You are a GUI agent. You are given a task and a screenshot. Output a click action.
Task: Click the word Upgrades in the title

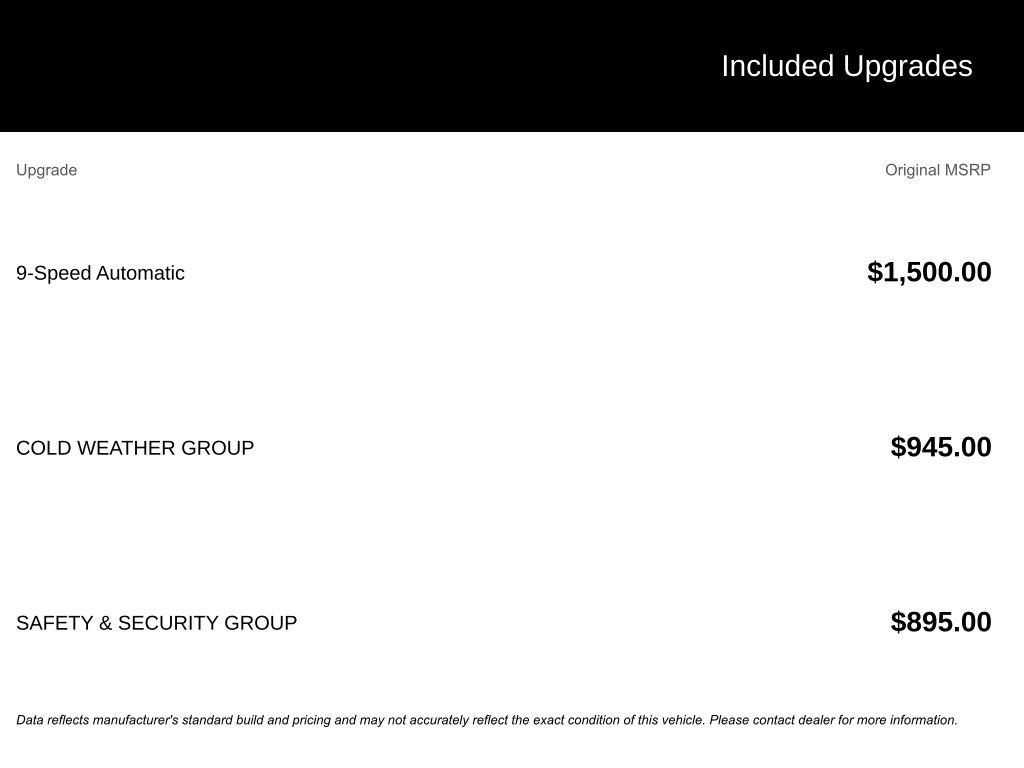tap(907, 66)
